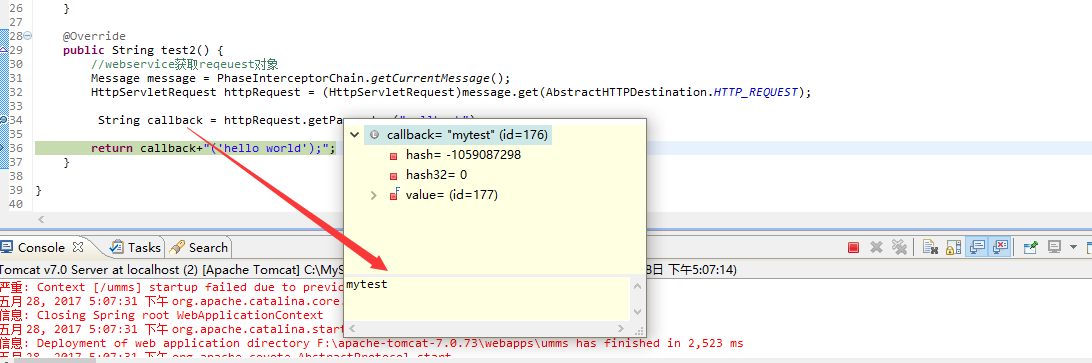Collapse the callback variable in the hover popup
This screenshot has width=1092, height=363.
[x=354, y=135]
